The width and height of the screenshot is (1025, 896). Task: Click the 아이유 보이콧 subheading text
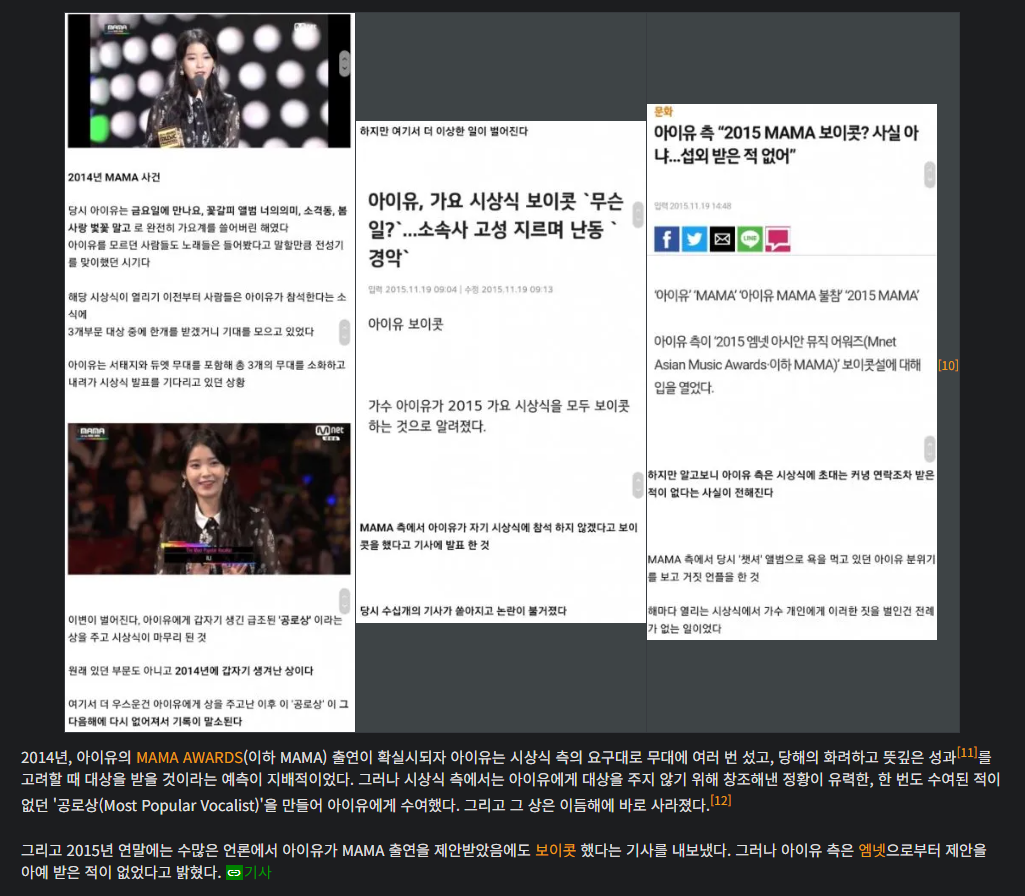pyautogui.click(x=405, y=324)
